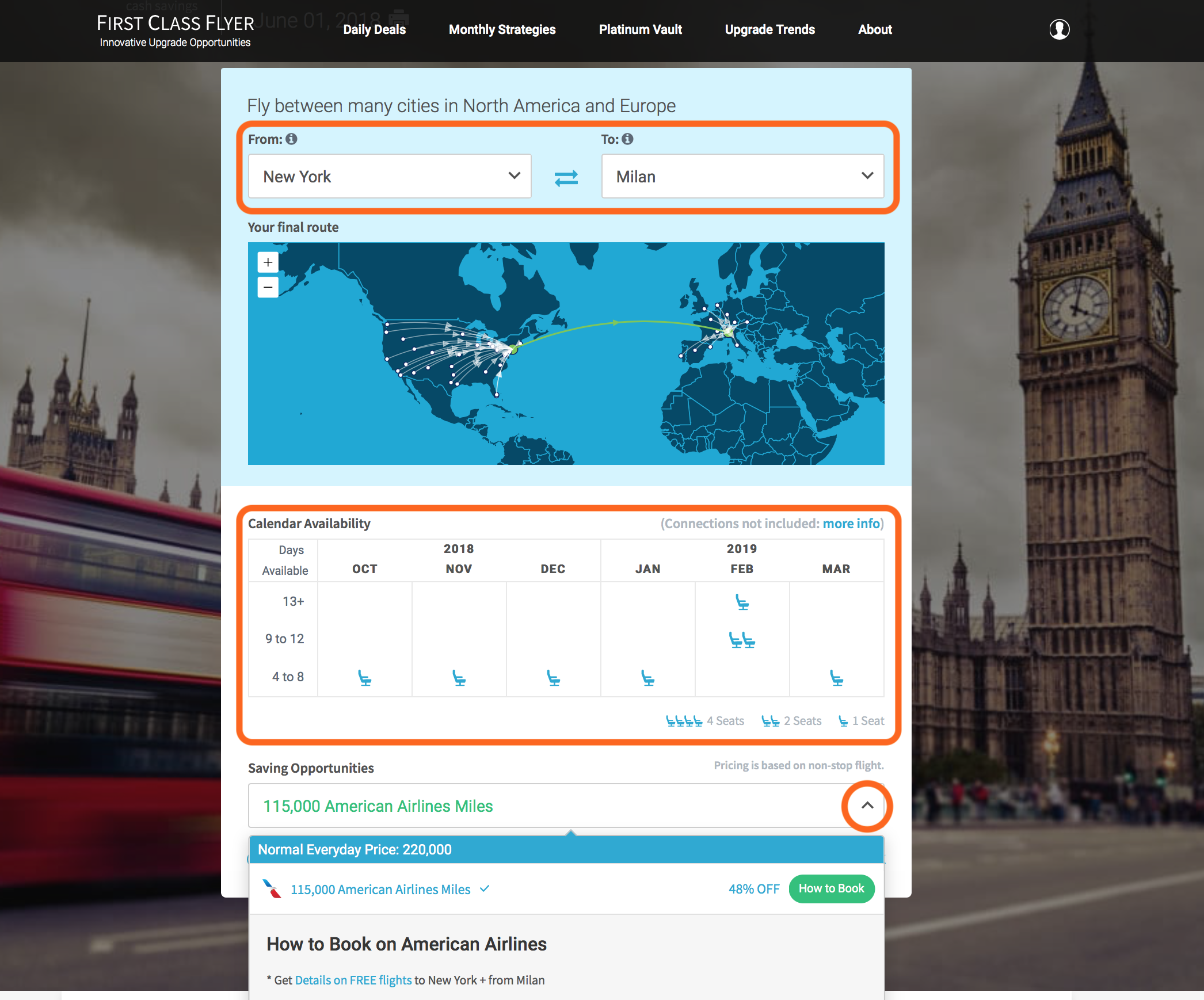Viewport: 1204px width, 1000px height.
Task: Click How to Book button
Action: pos(831,888)
